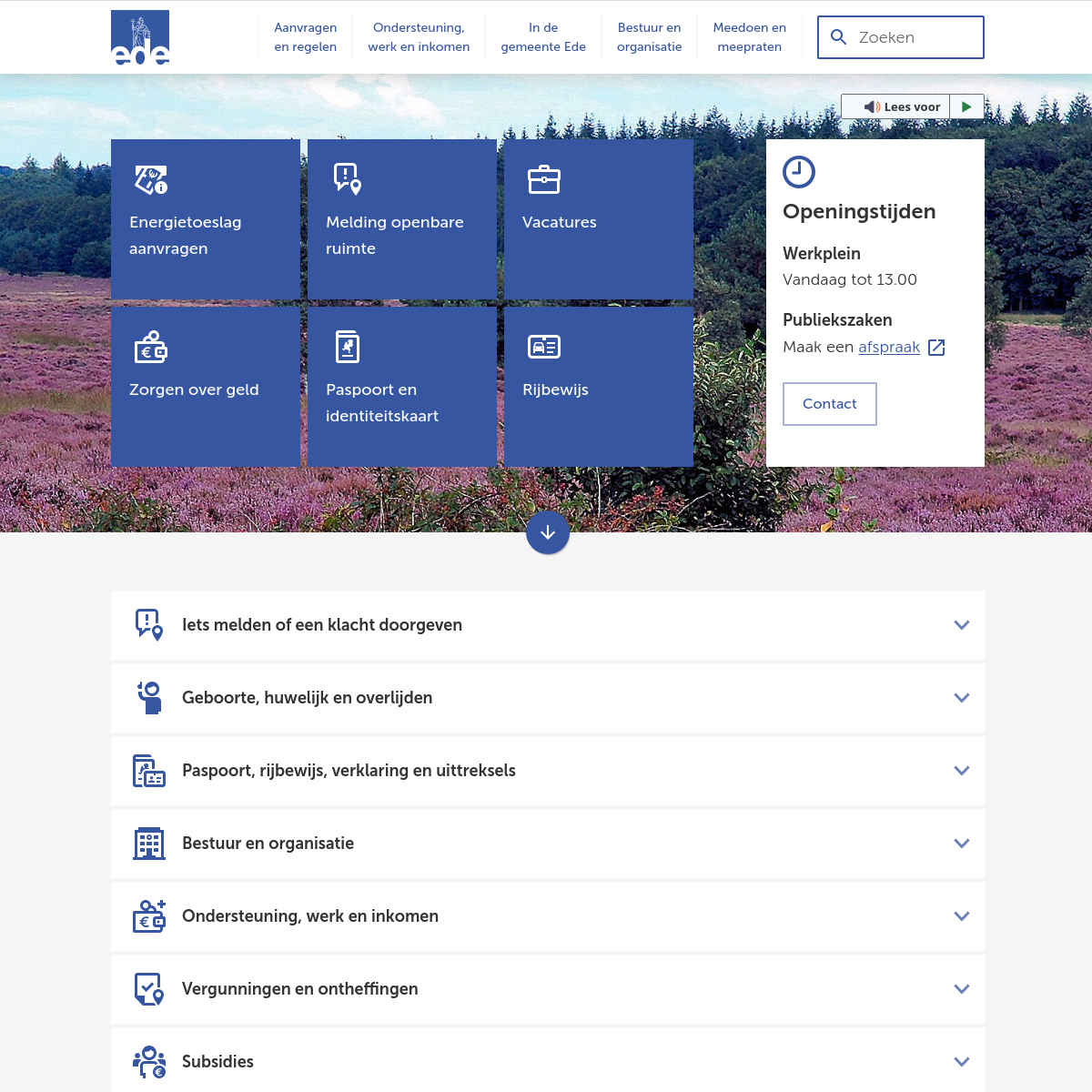Image resolution: width=1092 pixels, height=1092 pixels.
Task: Click the Vacatures briefcase icon
Action: tap(544, 179)
